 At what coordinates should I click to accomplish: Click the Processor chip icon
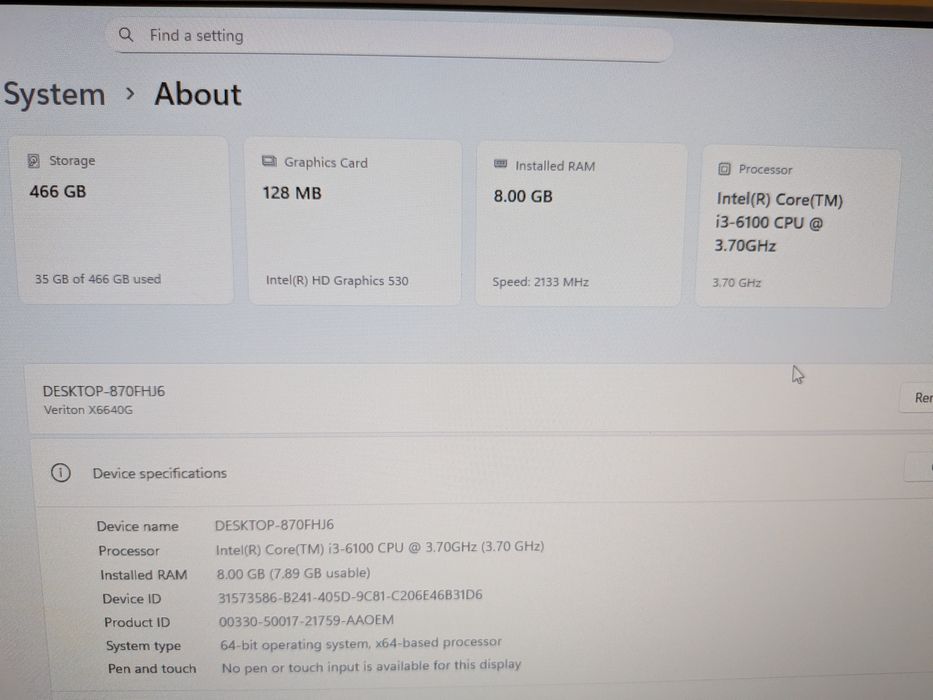click(724, 169)
